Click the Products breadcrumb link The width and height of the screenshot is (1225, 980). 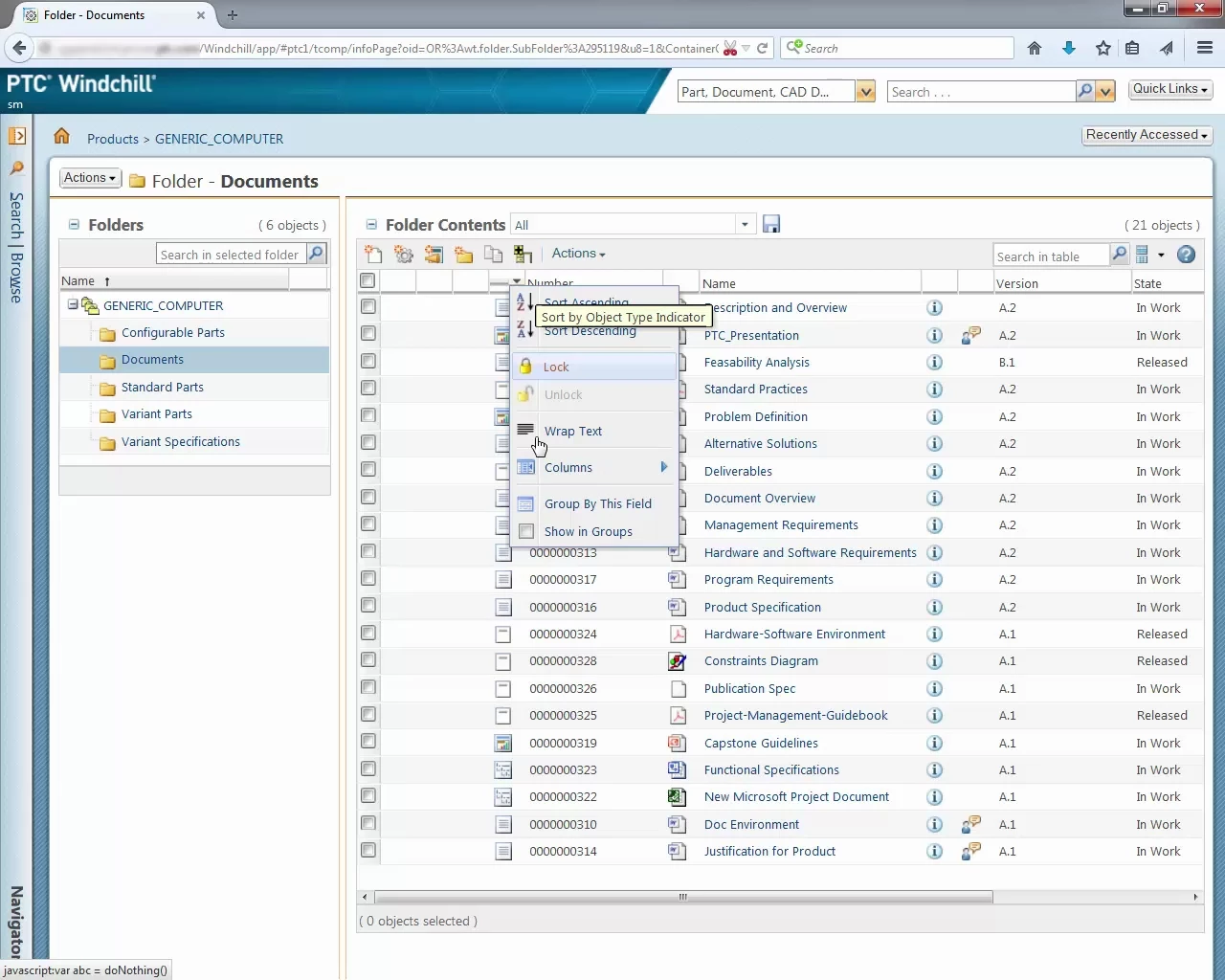pyautogui.click(x=113, y=139)
